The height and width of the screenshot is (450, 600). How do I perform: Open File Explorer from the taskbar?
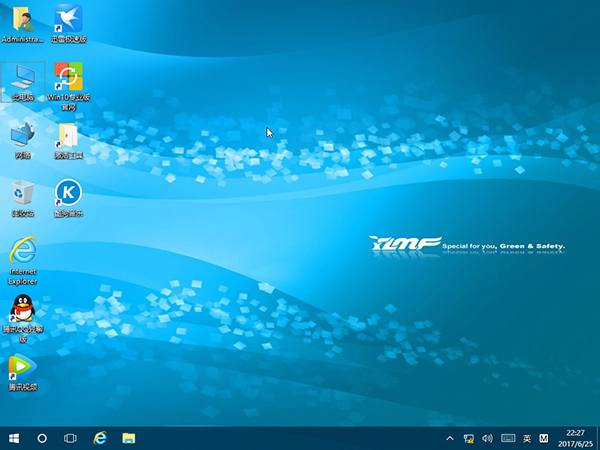click(129, 438)
